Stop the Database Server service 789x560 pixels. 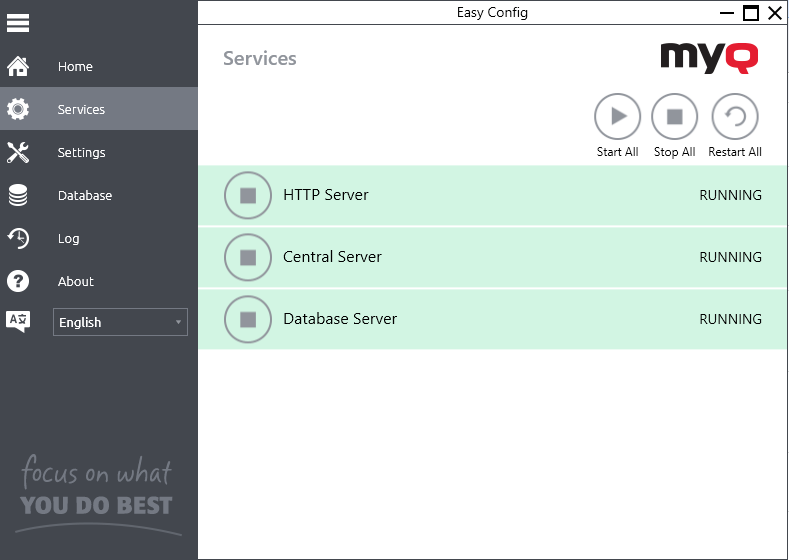(248, 319)
